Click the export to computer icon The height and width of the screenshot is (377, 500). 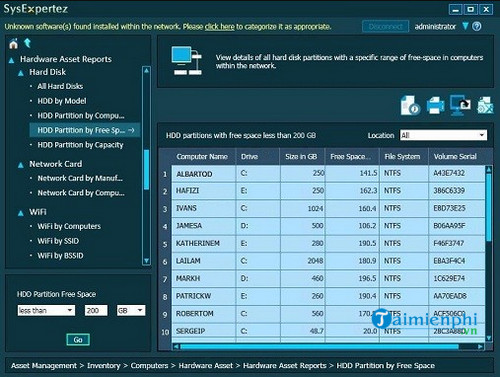pos(460,105)
